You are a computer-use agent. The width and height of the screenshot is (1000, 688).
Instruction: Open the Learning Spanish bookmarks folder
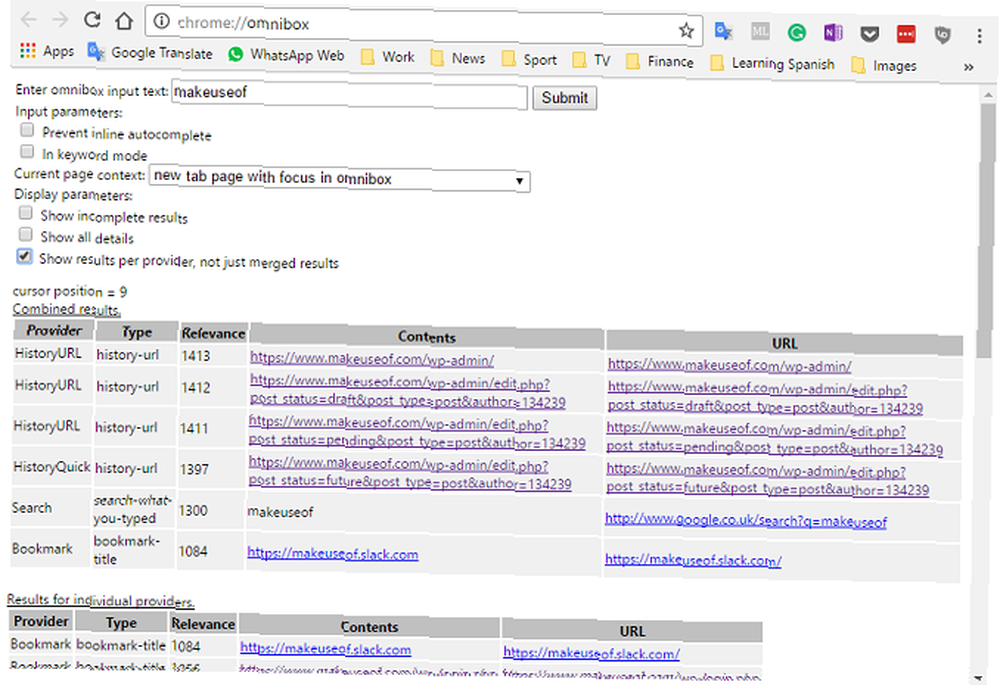pos(772,64)
